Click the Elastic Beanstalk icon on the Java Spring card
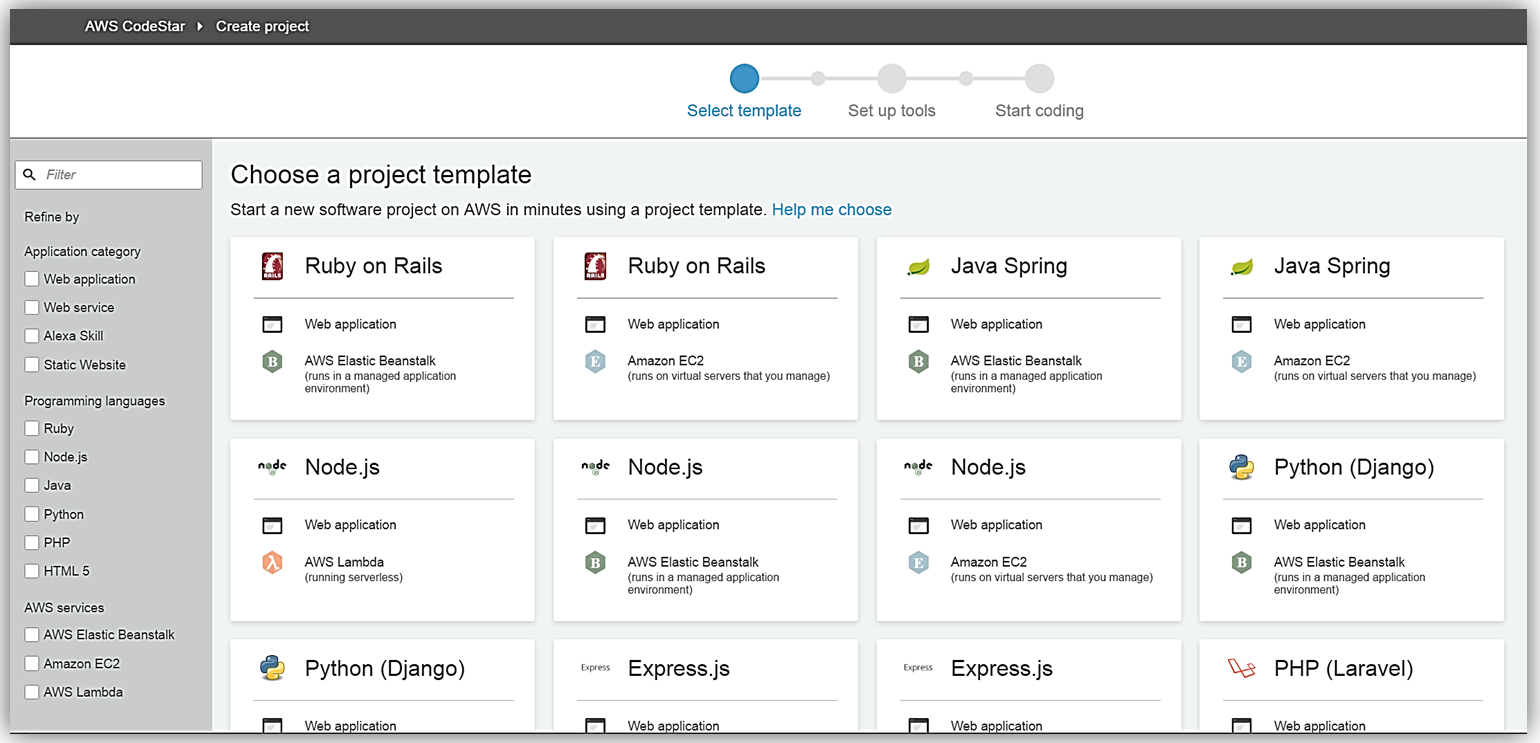The image size is (1540, 743). (918, 362)
